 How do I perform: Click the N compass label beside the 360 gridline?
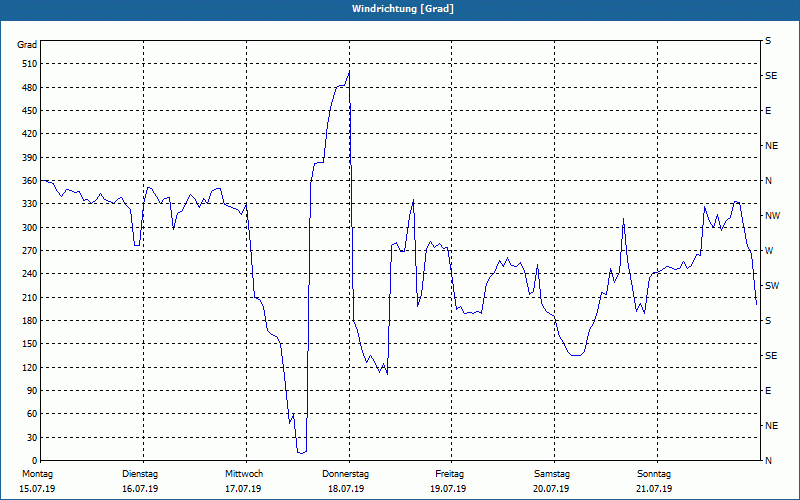(768, 181)
